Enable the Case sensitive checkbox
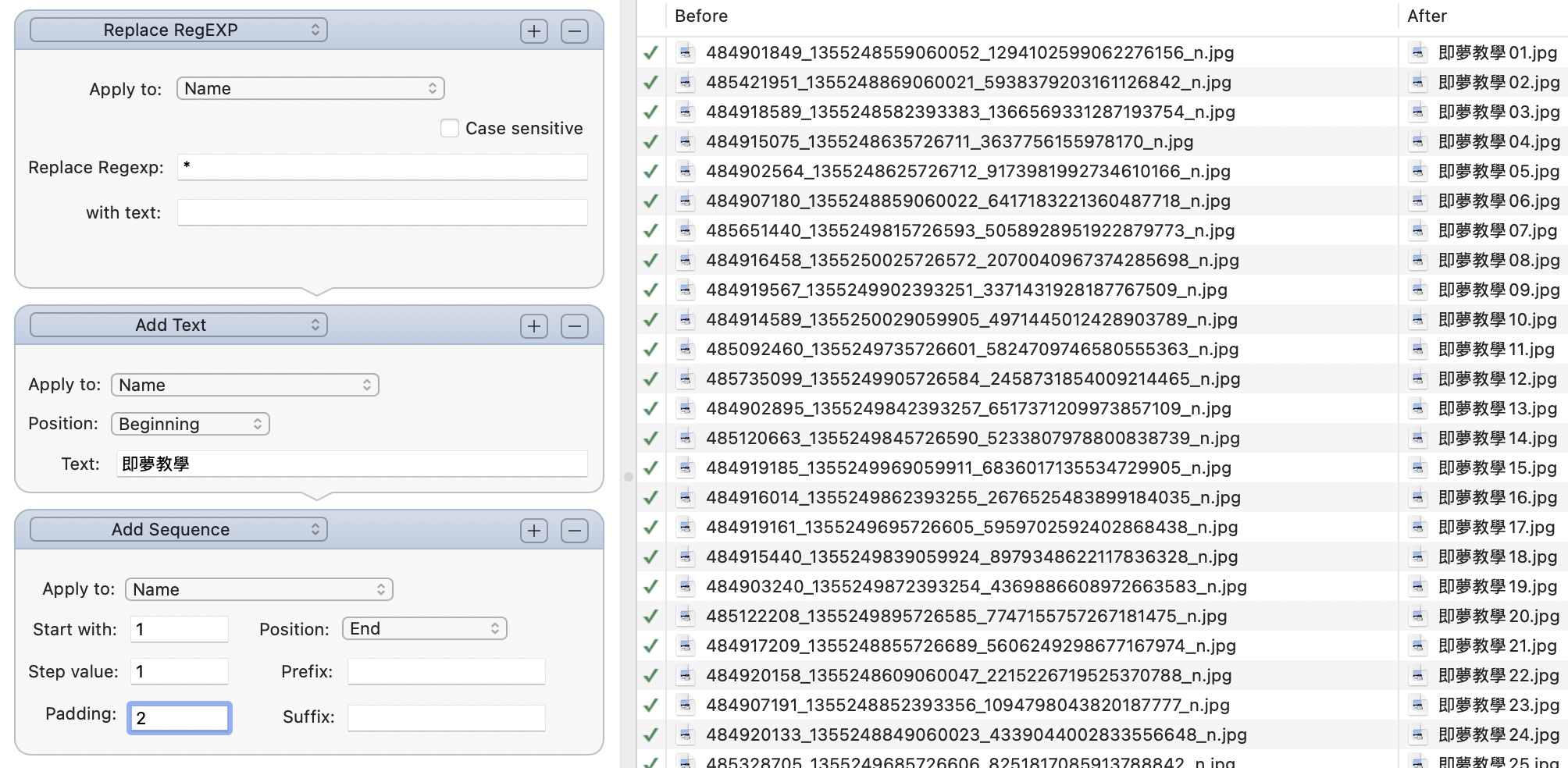The image size is (1568, 768). click(x=450, y=128)
